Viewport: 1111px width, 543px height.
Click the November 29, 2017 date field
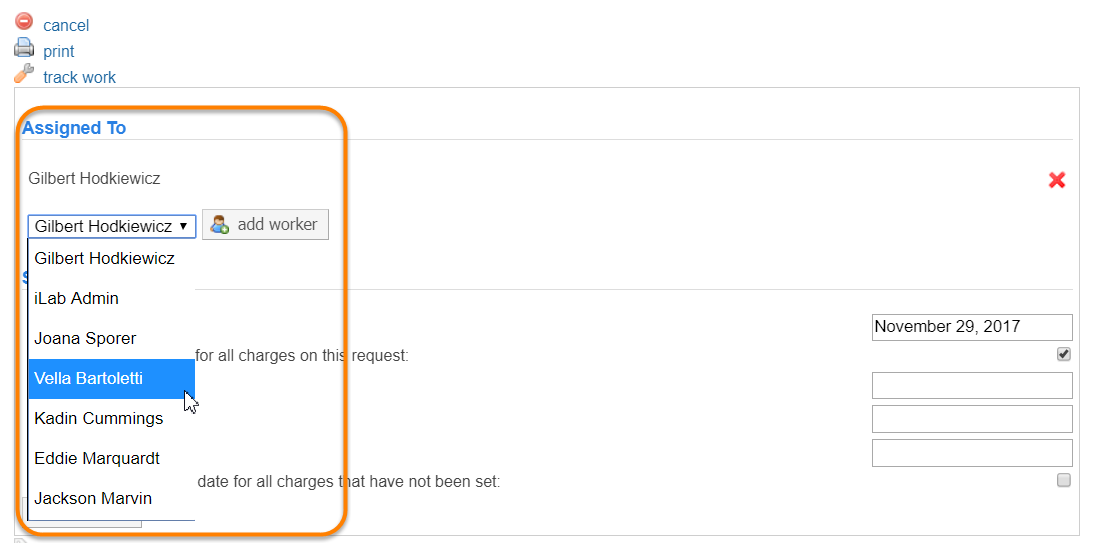tap(971, 327)
